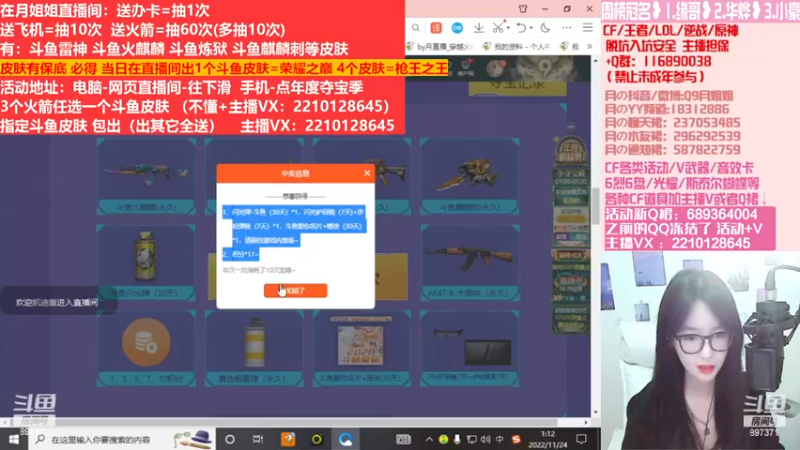This screenshot has height=450, width=800.
Task: Click the scroll-down arrow of page scrollbar
Action: pos(595,412)
